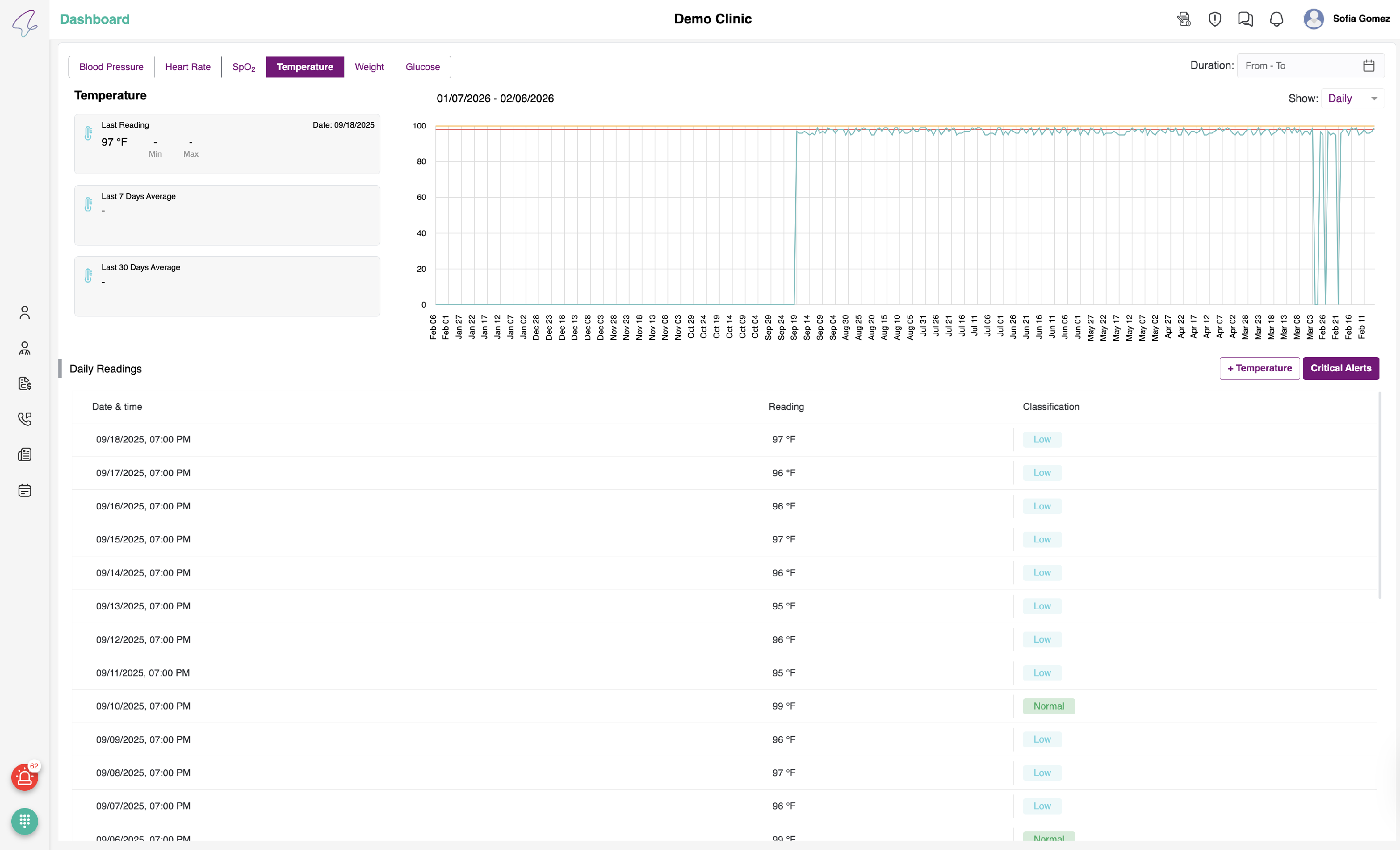Click the patient user icon in sidebar
The image size is (1400, 850).
tap(24, 312)
